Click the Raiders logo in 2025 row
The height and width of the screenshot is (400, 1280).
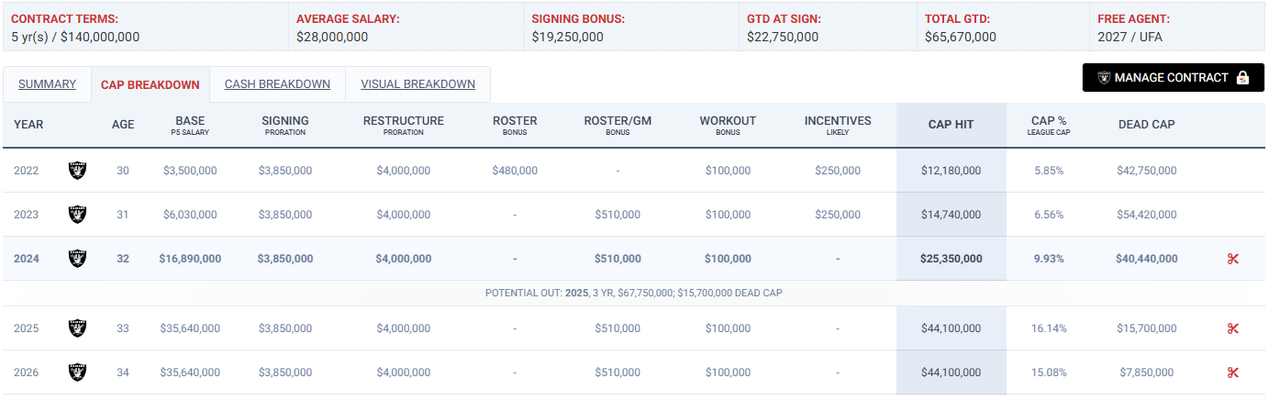click(77, 328)
